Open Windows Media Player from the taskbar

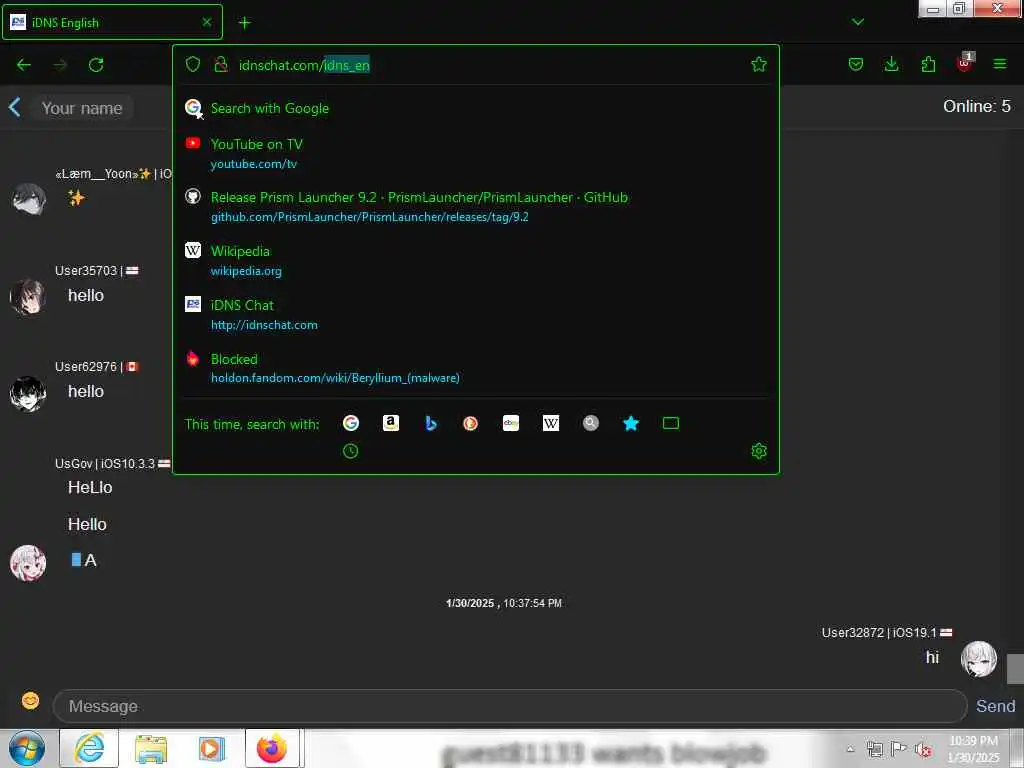click(212, 748)
